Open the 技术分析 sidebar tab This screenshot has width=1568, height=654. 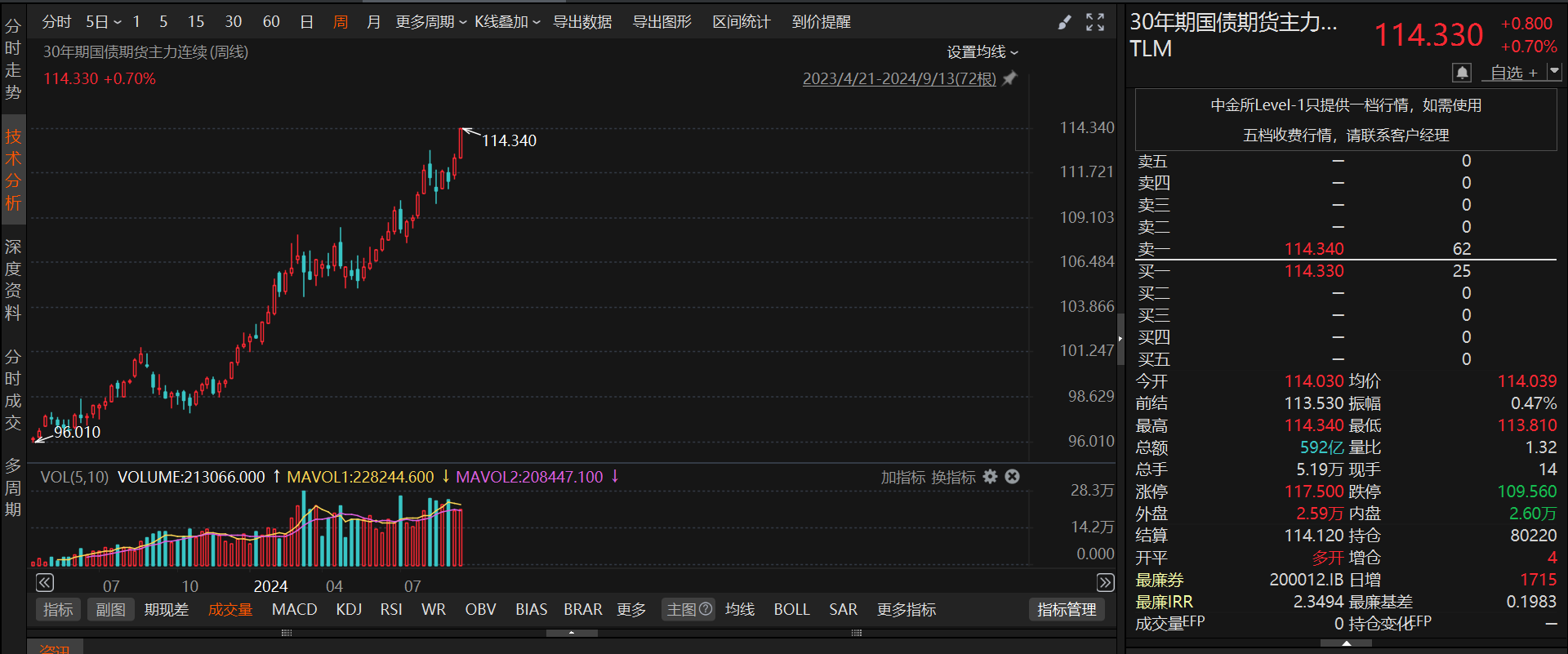pyautogui.click(x=13, y=170)
